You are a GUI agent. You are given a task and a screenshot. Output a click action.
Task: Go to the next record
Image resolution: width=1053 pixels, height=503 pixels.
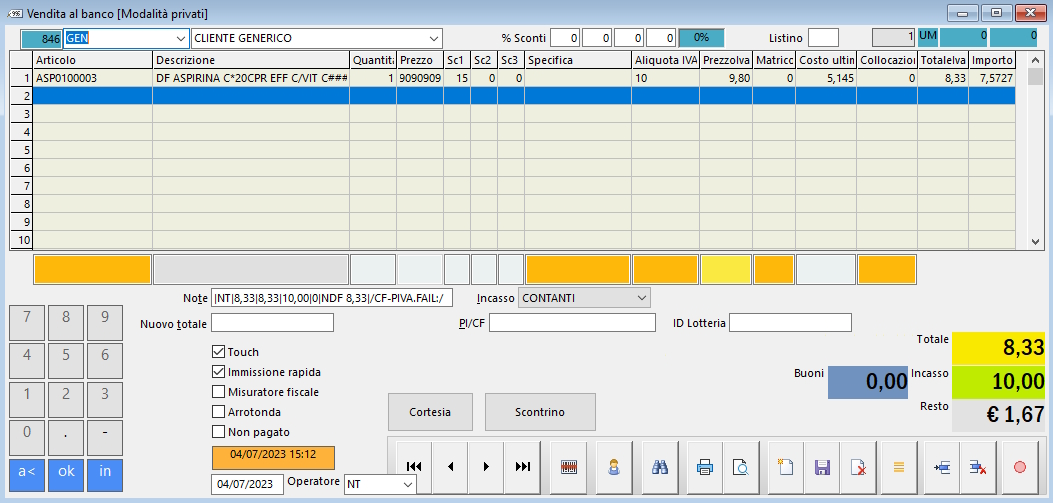click(487, 466)
